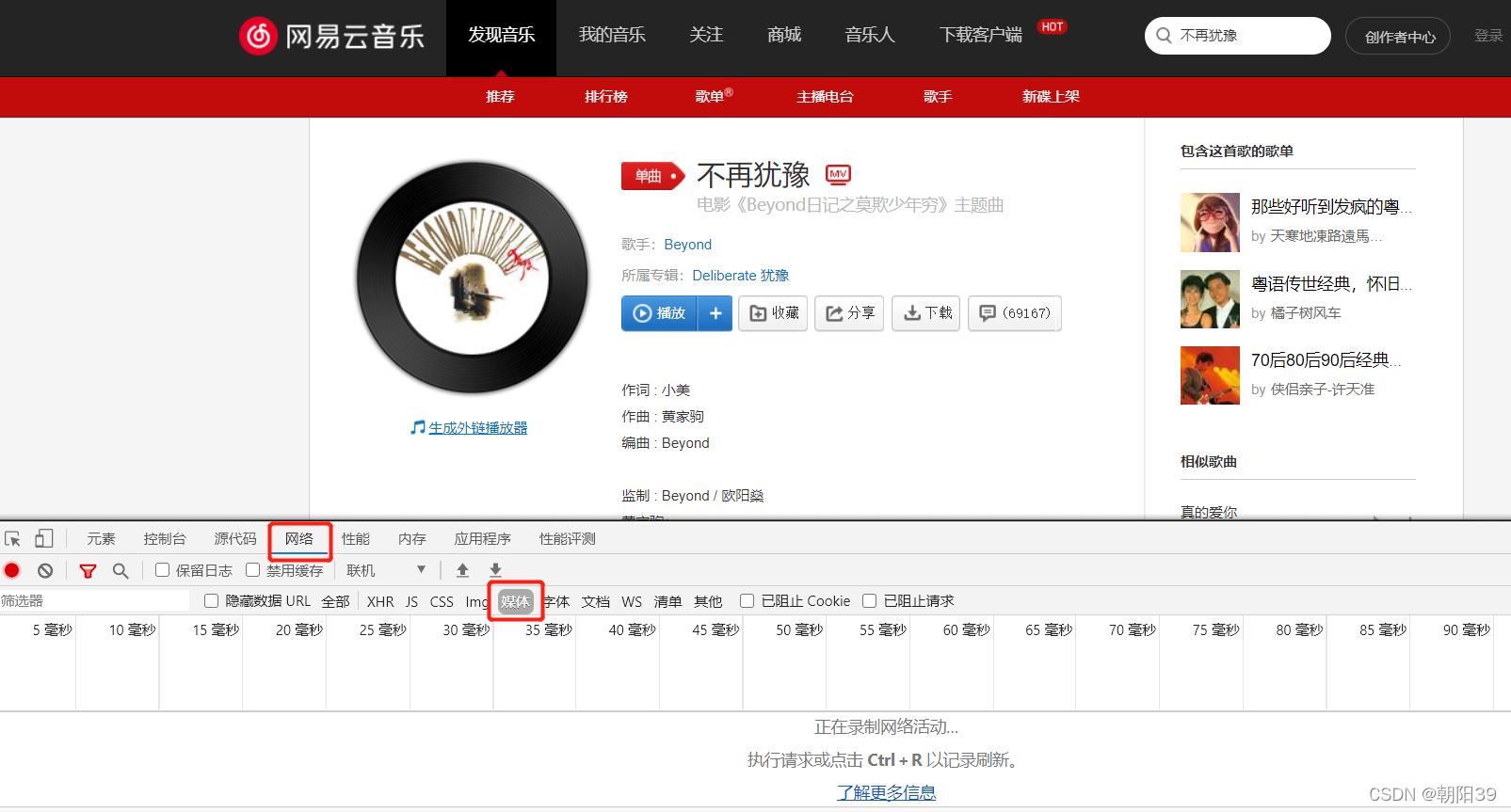Toggle device emulation icon in DevTools

pyautogui.click(x=43, y=539)
